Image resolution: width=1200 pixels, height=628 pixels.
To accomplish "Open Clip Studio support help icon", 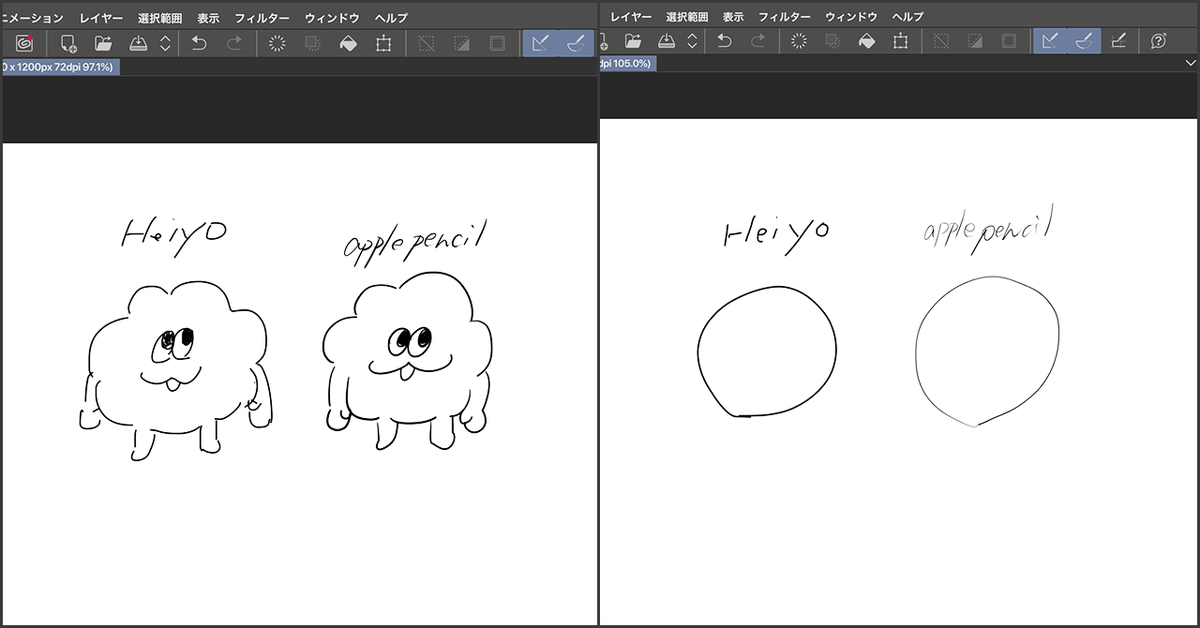I will click(1158, 41).
